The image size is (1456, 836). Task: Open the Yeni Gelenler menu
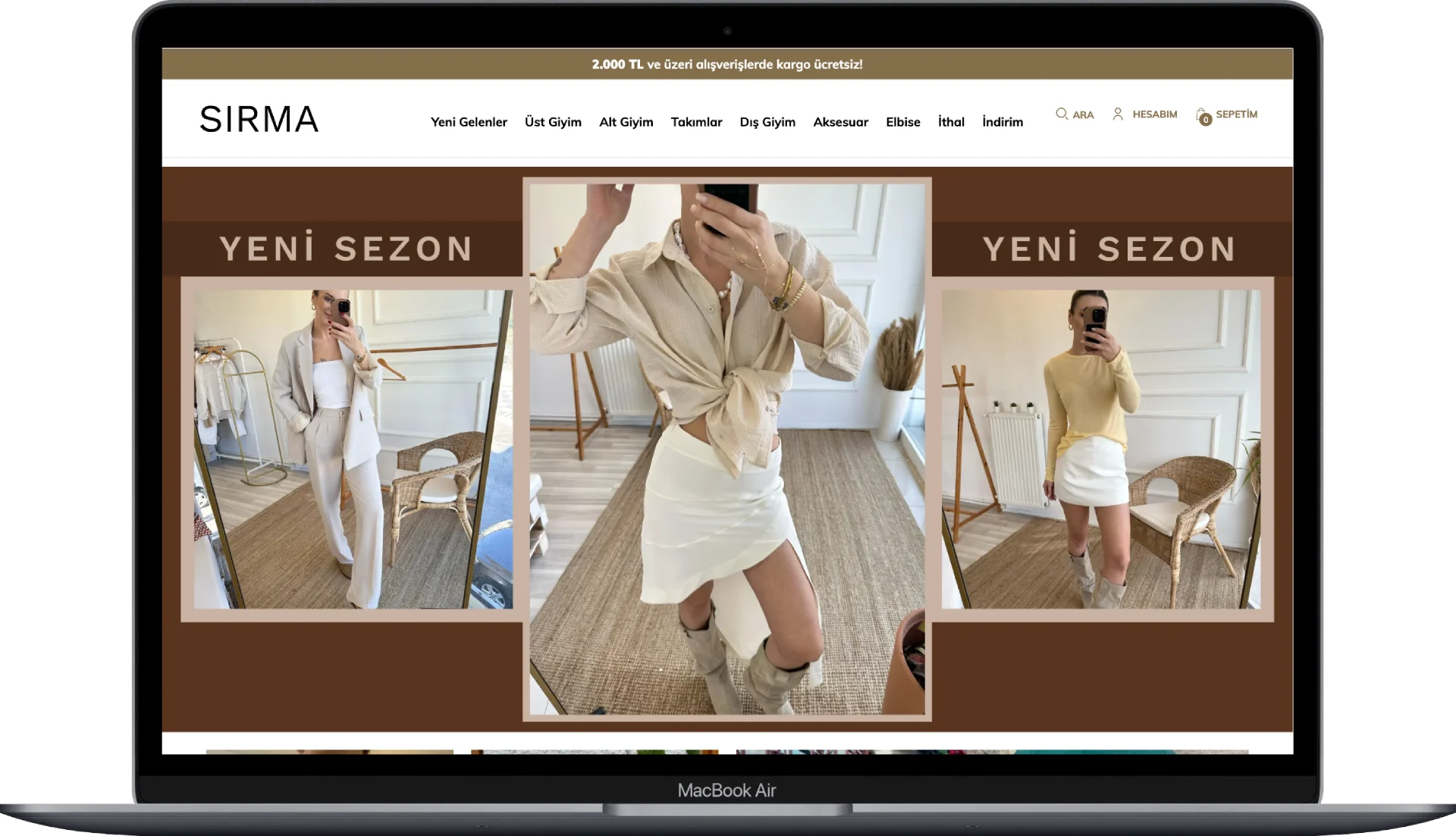point(469,122)
